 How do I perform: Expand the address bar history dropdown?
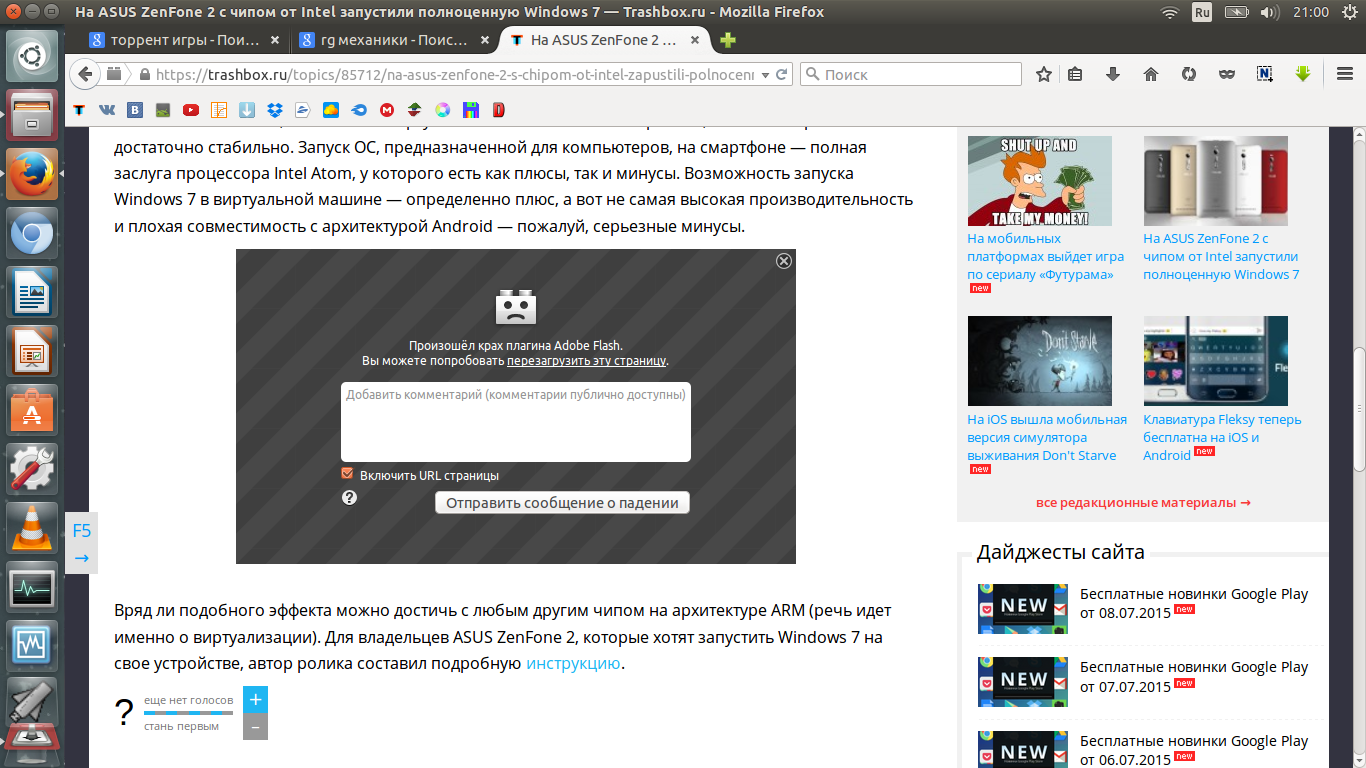pos(765,75)
